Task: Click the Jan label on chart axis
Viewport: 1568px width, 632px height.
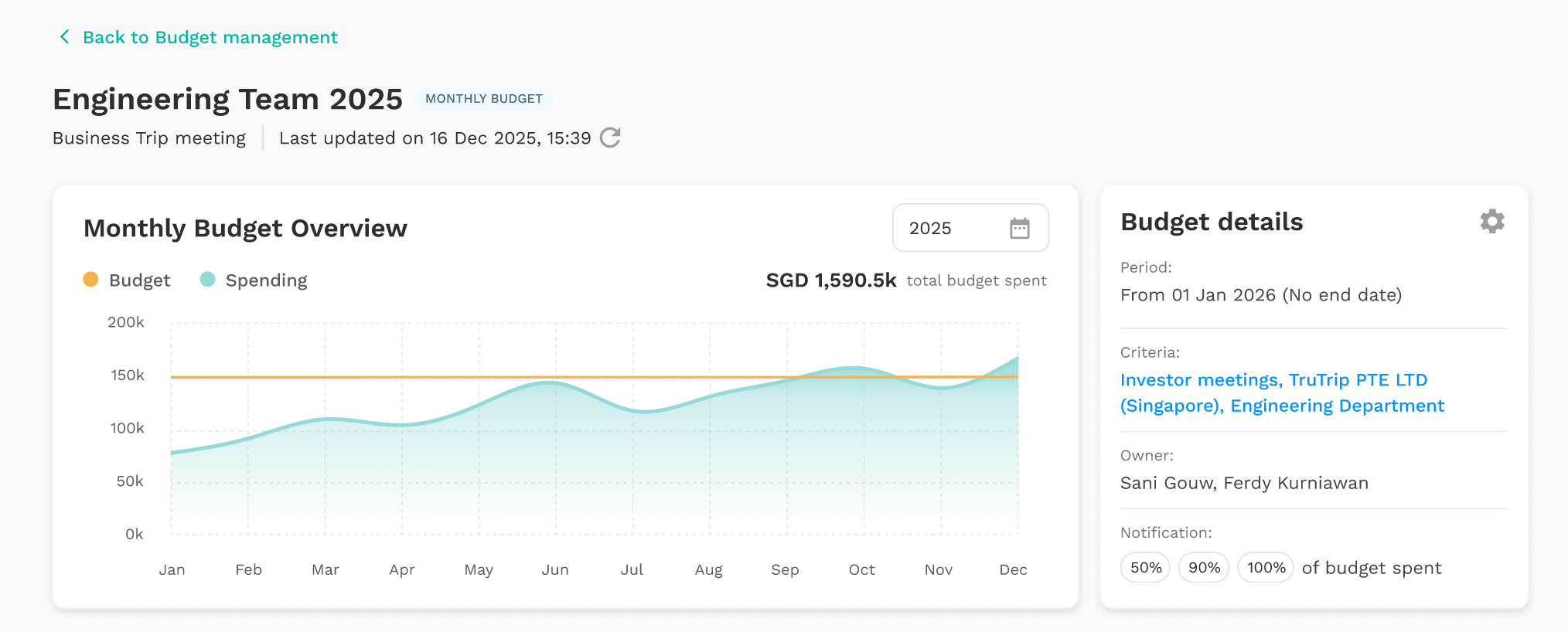Action: coord(172,570)
